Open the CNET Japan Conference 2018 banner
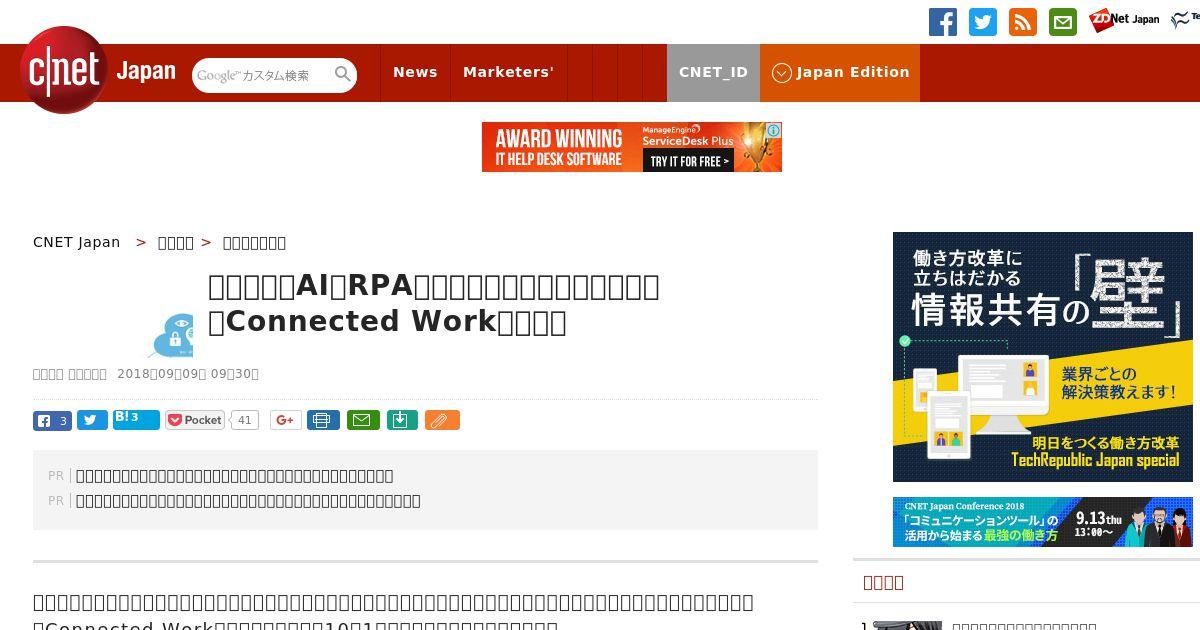 1043,522
